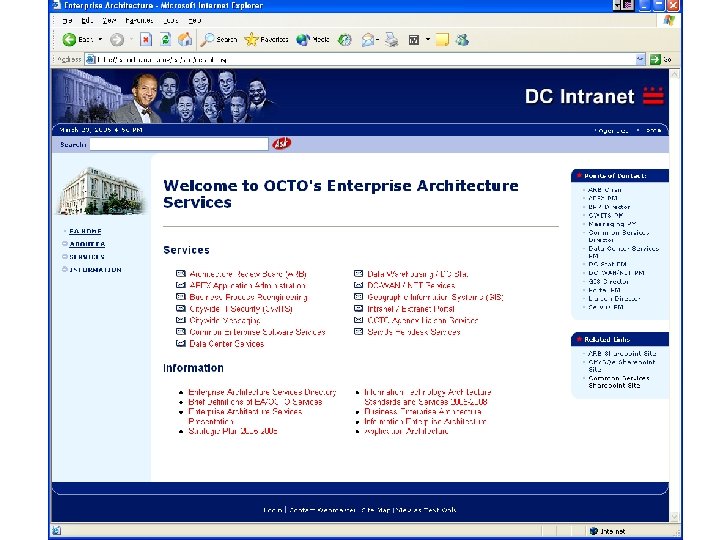
Task: Open the ARB Chair contact link
Action: pos(605,190)
